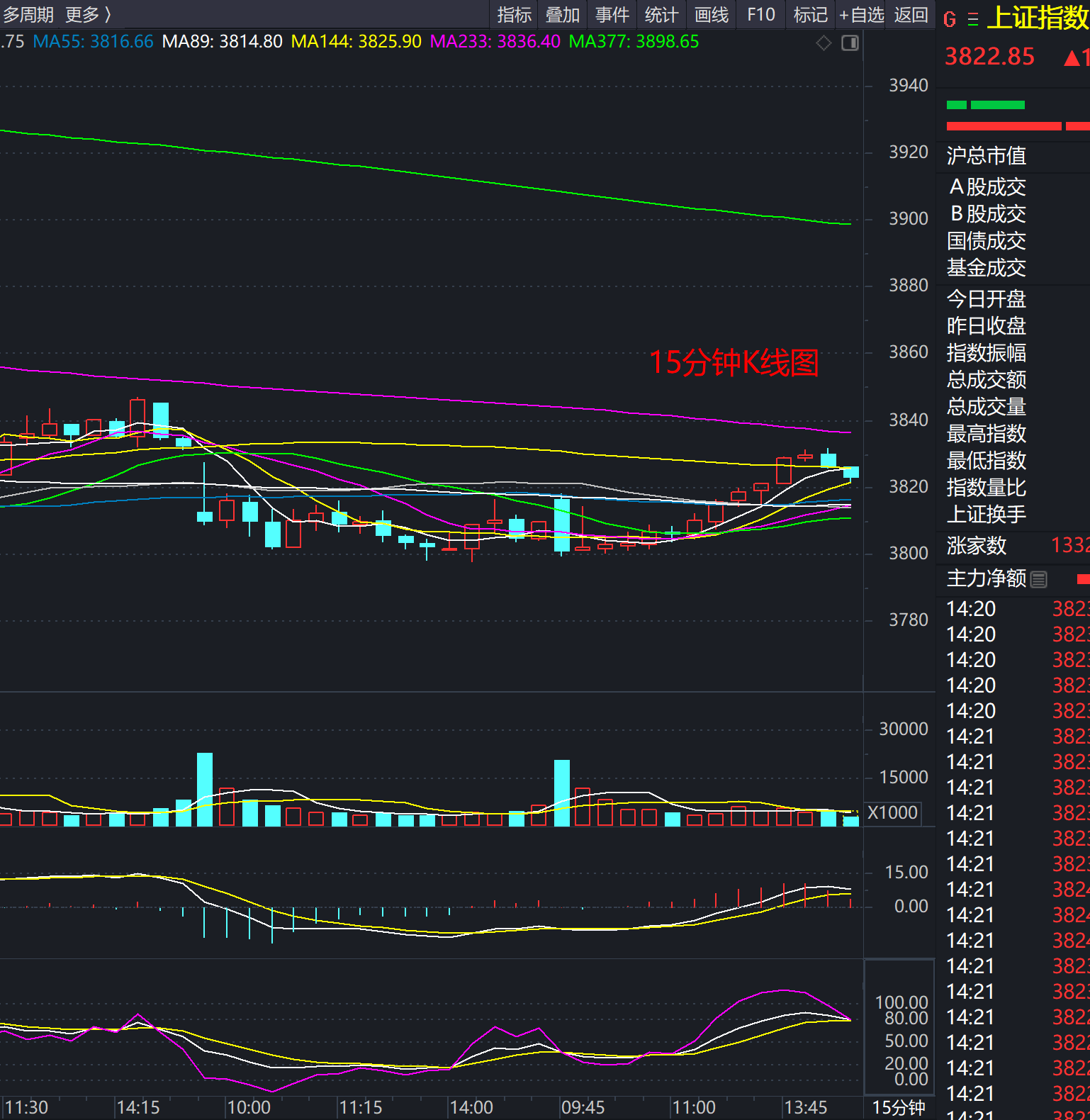Click the 上证换手 row
The width and height of the screenshot is (1090, 1120).
coord(1013,515)
